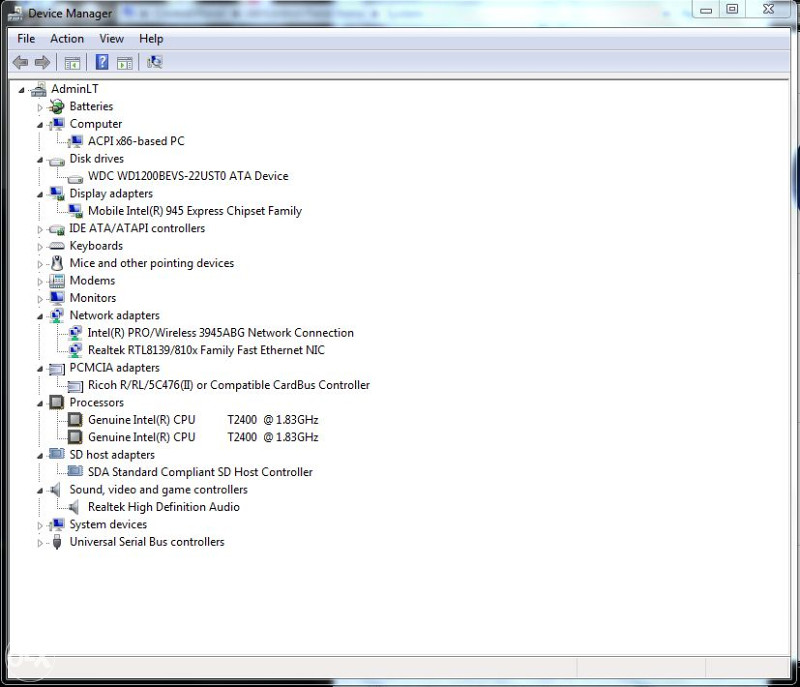Click the Device Manager title bar icon
The width and height of the screenshot is (800, 687).
click(15, 13)
